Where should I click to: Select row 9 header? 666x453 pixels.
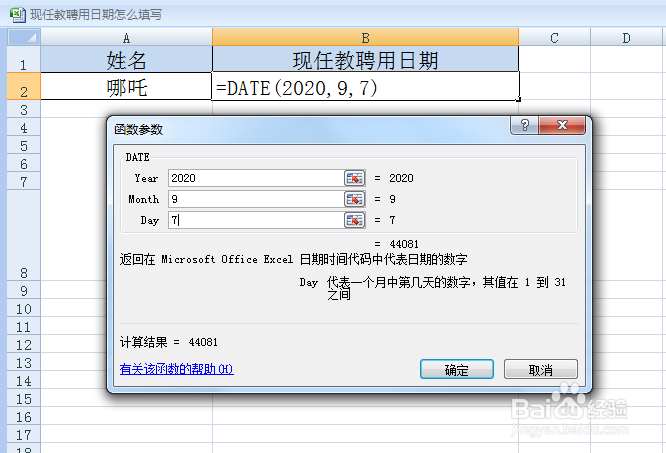tap(24, 290)
